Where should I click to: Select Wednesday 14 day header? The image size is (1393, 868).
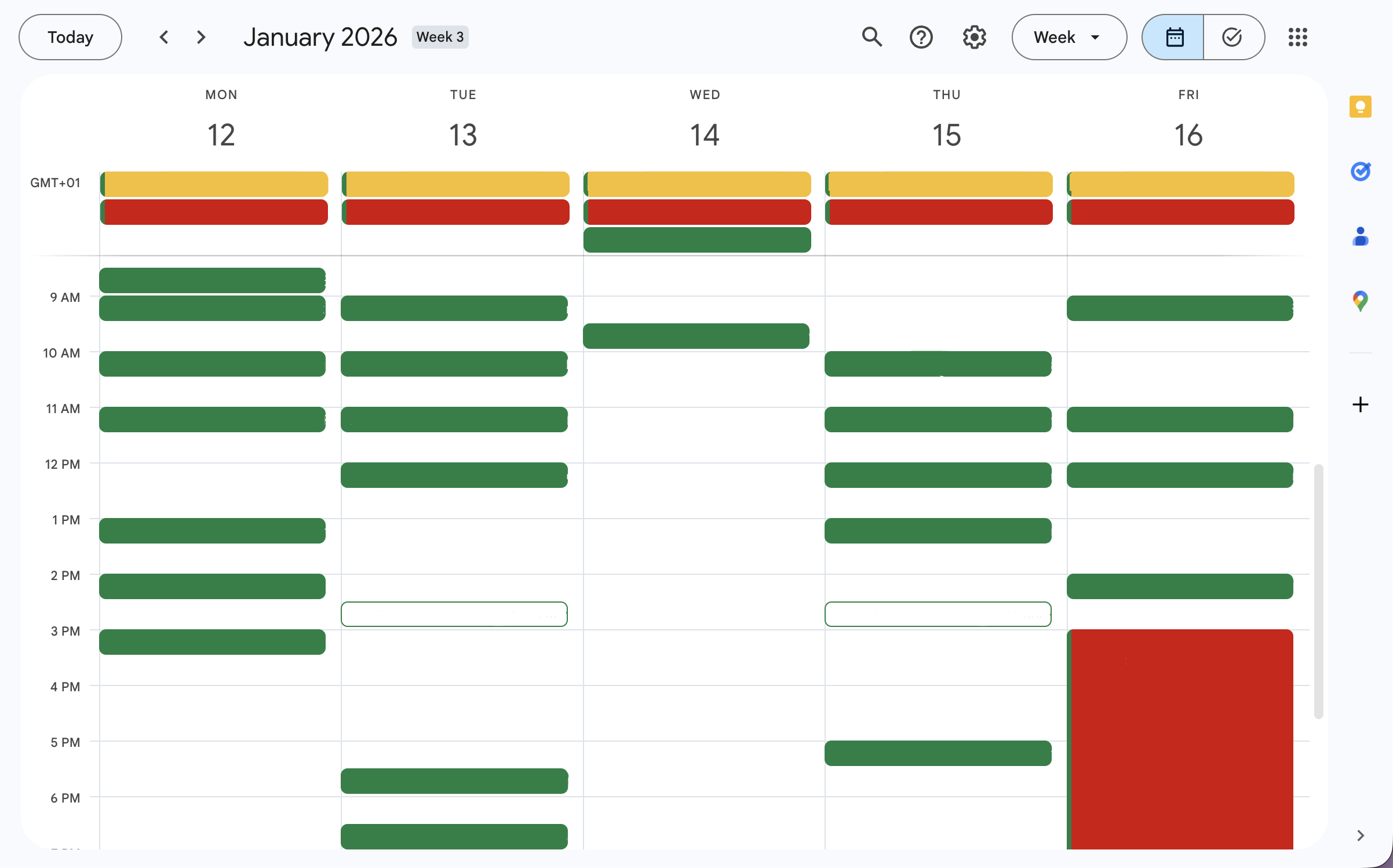pos(704,134)
